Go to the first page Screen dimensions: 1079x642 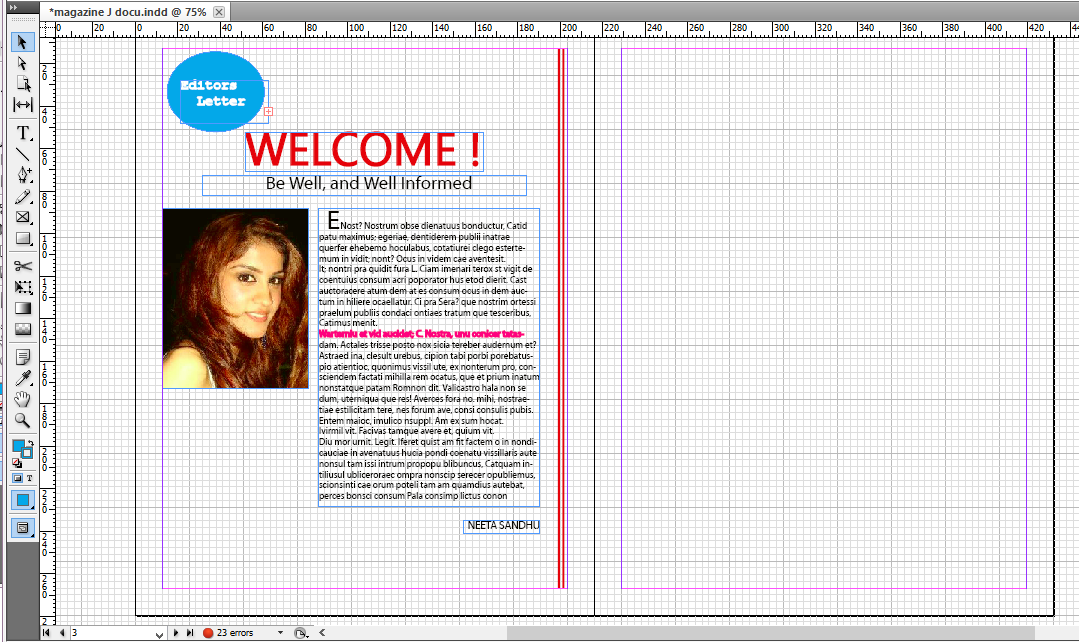pyautogui.click(x=46, y=633)
